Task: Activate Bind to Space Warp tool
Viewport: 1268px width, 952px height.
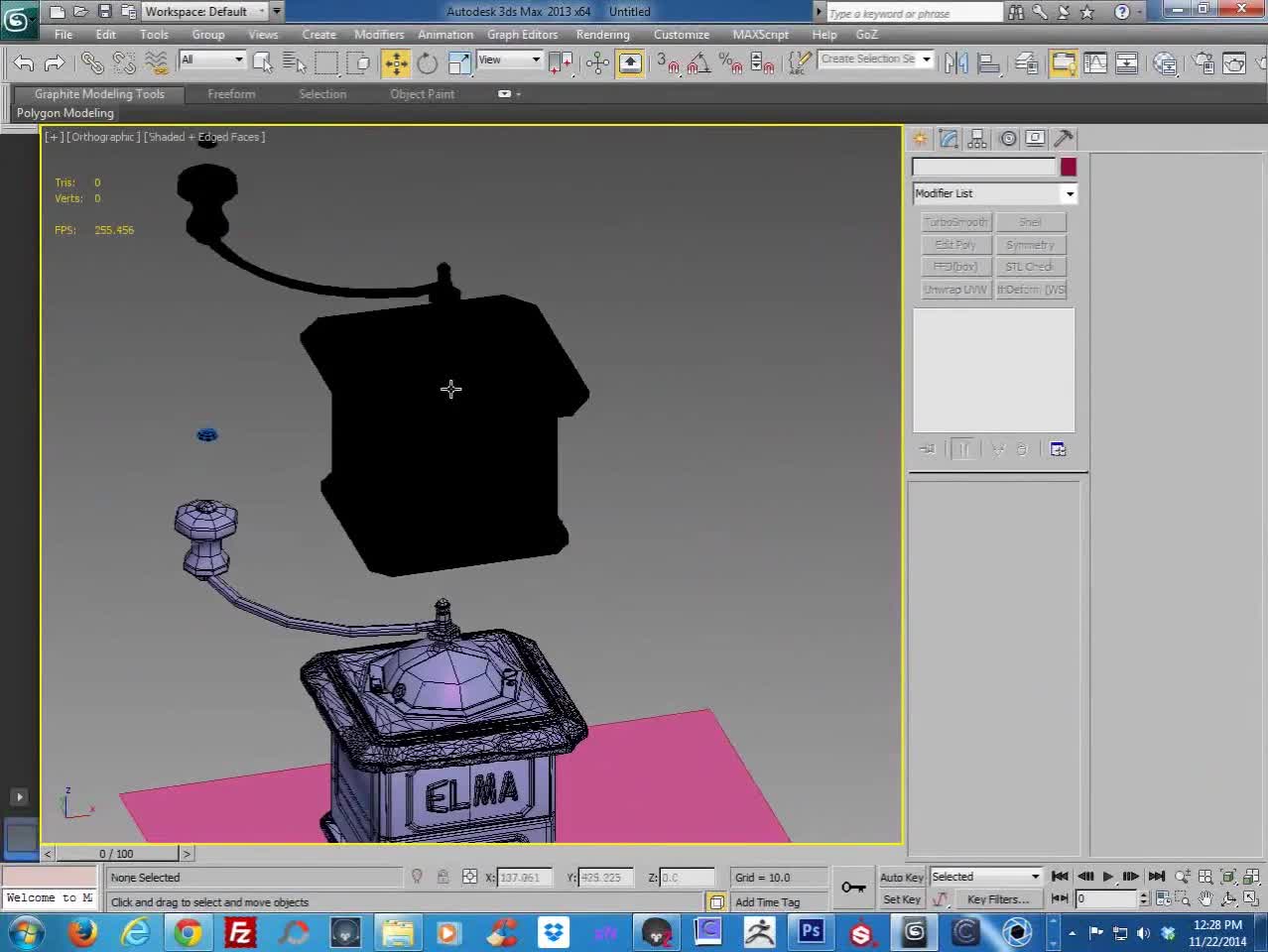Action: [156, 63]
